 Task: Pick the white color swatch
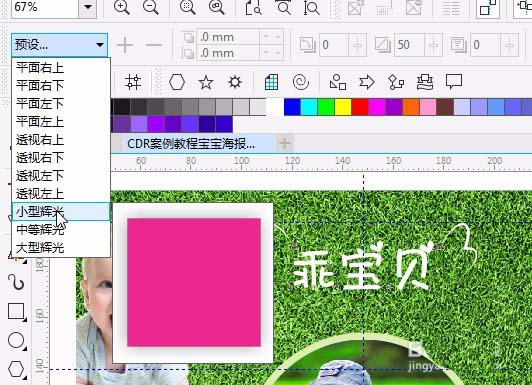click(x=275, y=107)
